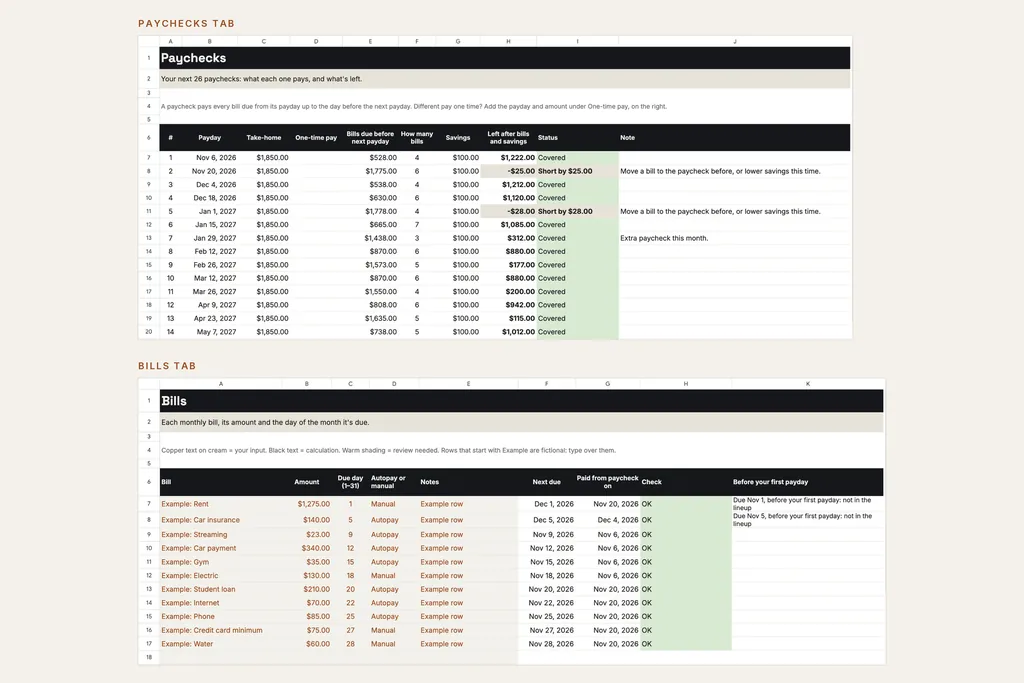The image size is (1024, 683).
Task: Click paid-from-paycheck date Dec 4, 2026
Action: (607, 520)
